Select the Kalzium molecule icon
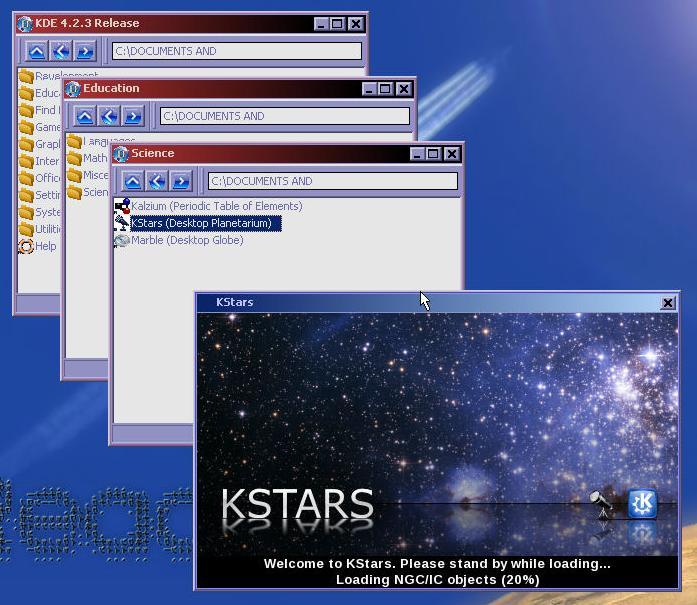The height and width of the screenshot is (605, 697). tap(122, 206)
